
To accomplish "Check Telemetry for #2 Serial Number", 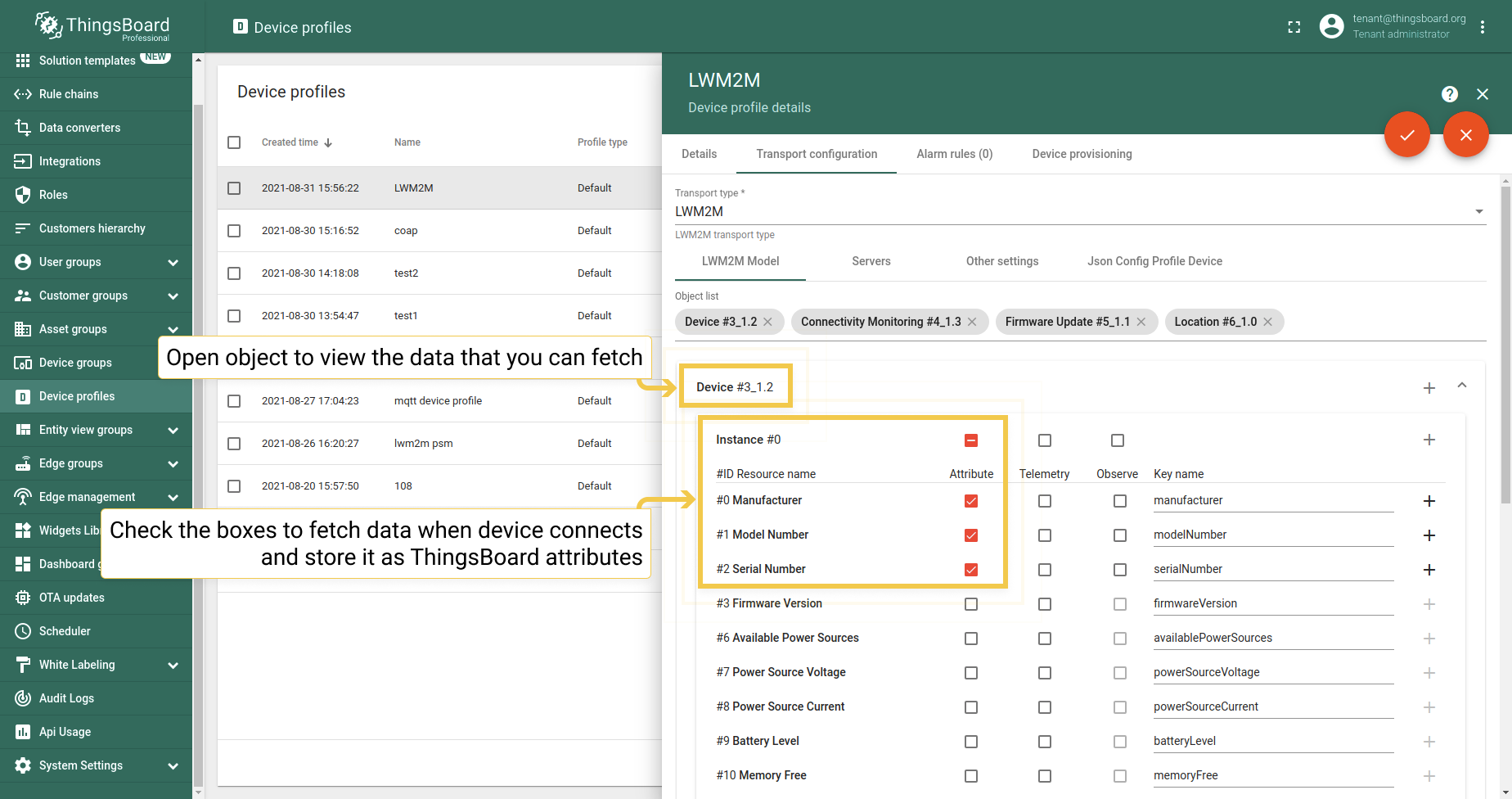I will click(1045, 570).
